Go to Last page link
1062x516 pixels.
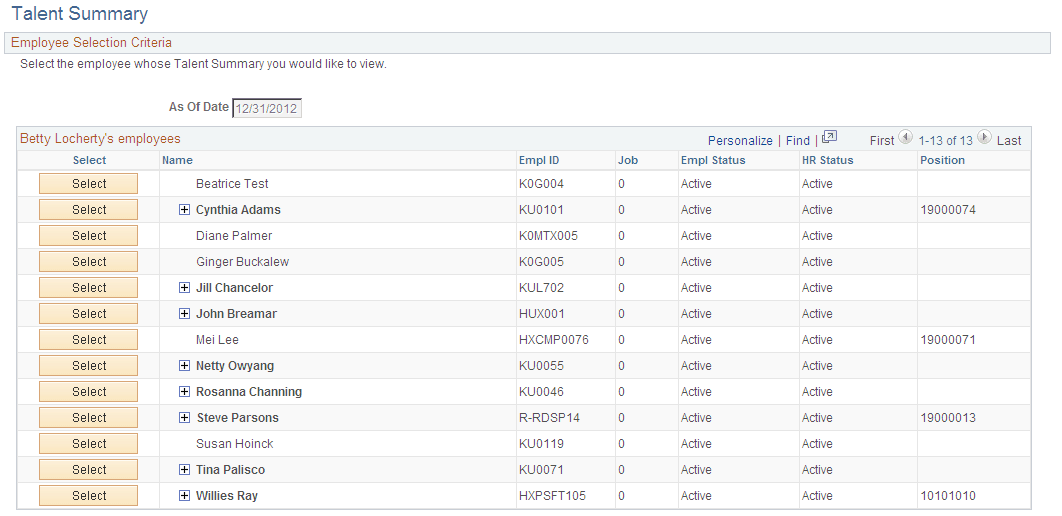[x=1009, y=141]
